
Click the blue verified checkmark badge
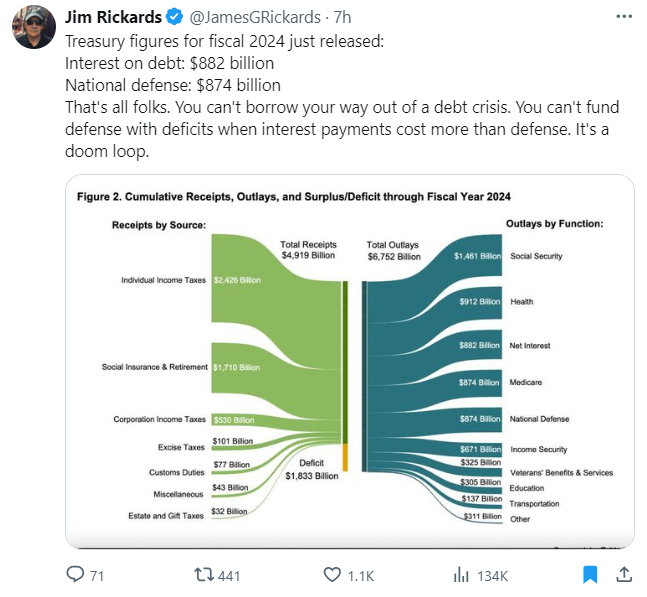point(173,16)
